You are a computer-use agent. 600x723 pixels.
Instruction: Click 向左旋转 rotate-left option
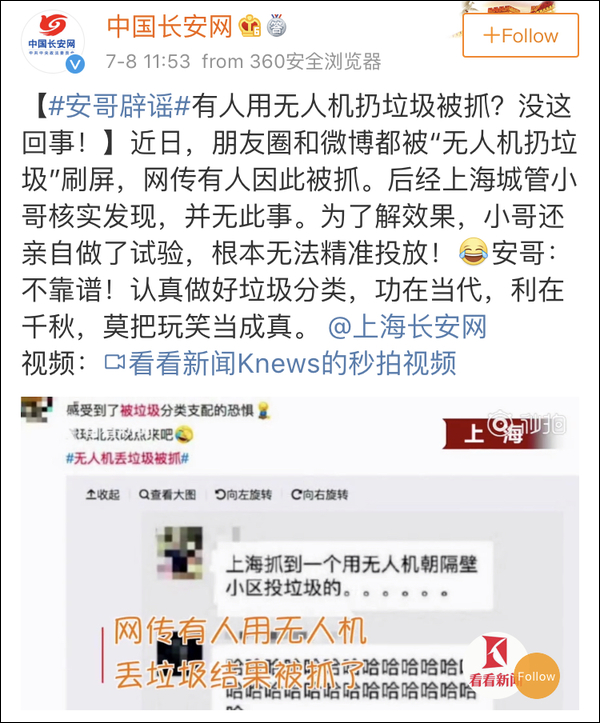pos(243,495)
